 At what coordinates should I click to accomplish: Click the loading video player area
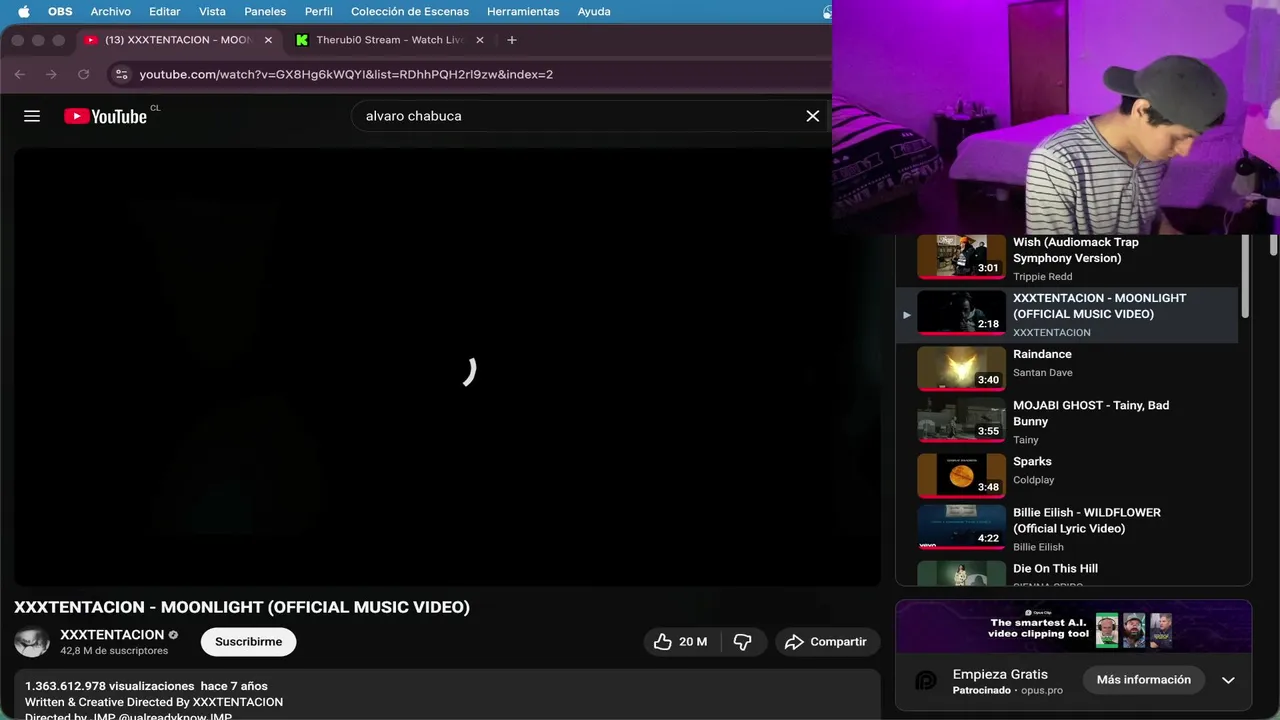tap(447, 367)
